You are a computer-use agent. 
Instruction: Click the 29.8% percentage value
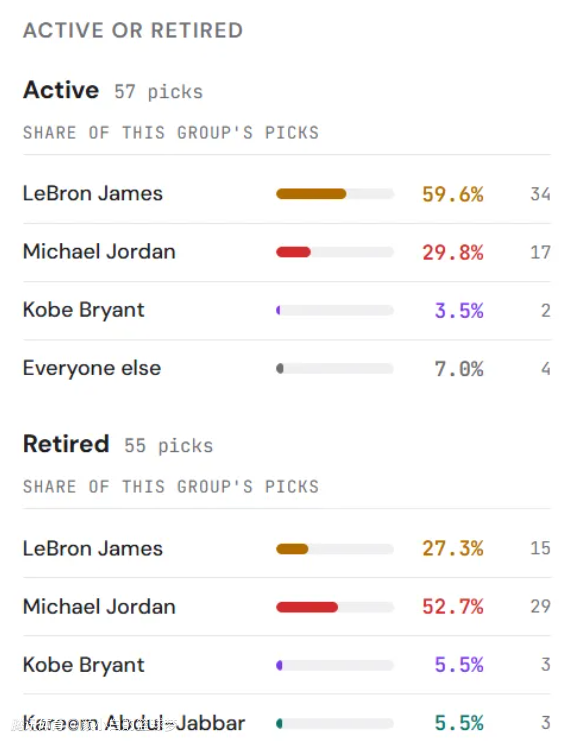pos(453,252)
